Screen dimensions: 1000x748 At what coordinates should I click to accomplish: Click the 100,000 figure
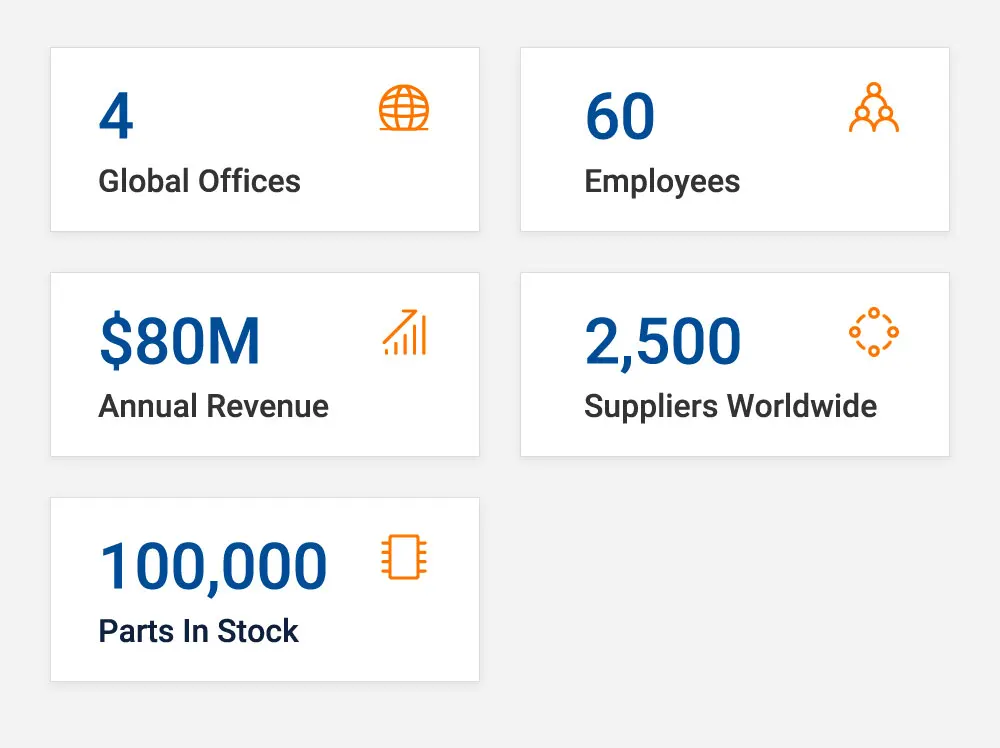tap(213, 568)
